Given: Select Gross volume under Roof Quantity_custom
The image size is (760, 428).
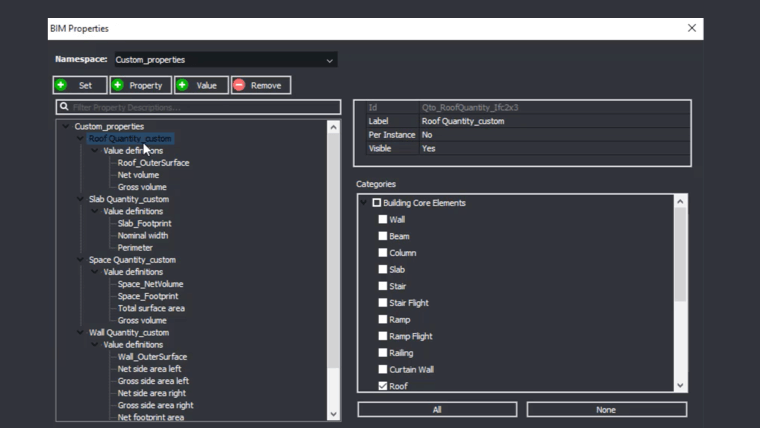Looking at the screenshot, I should pos(142,187).
